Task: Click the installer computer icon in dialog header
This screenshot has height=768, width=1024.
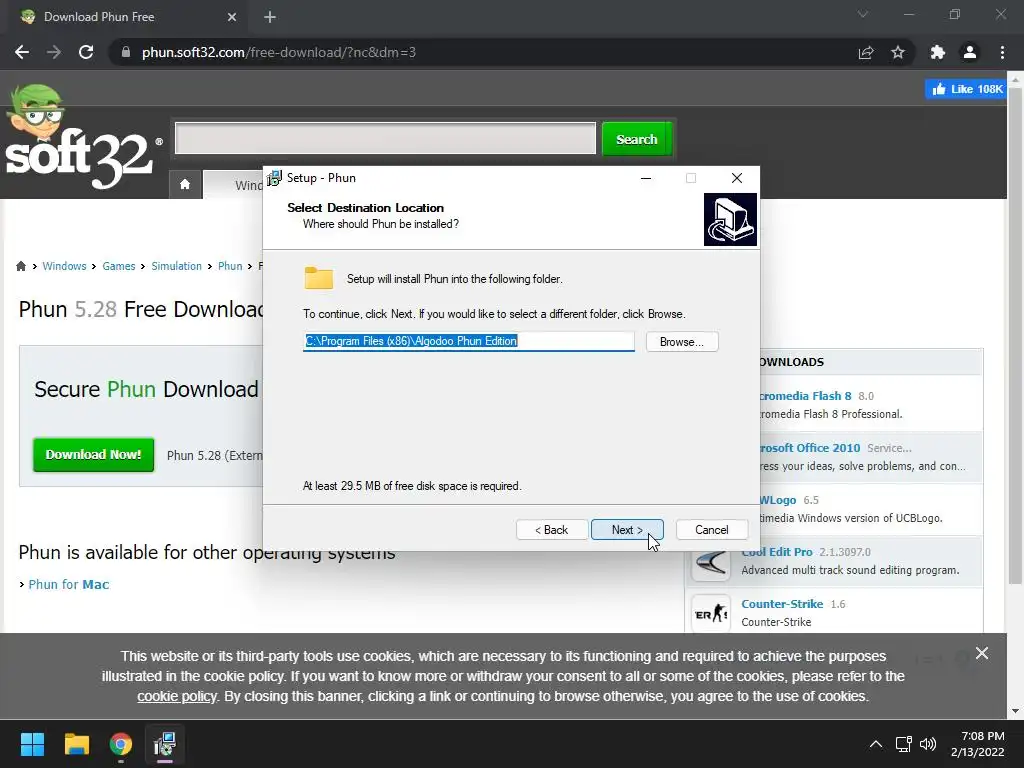Action: [x=730, y=219]
